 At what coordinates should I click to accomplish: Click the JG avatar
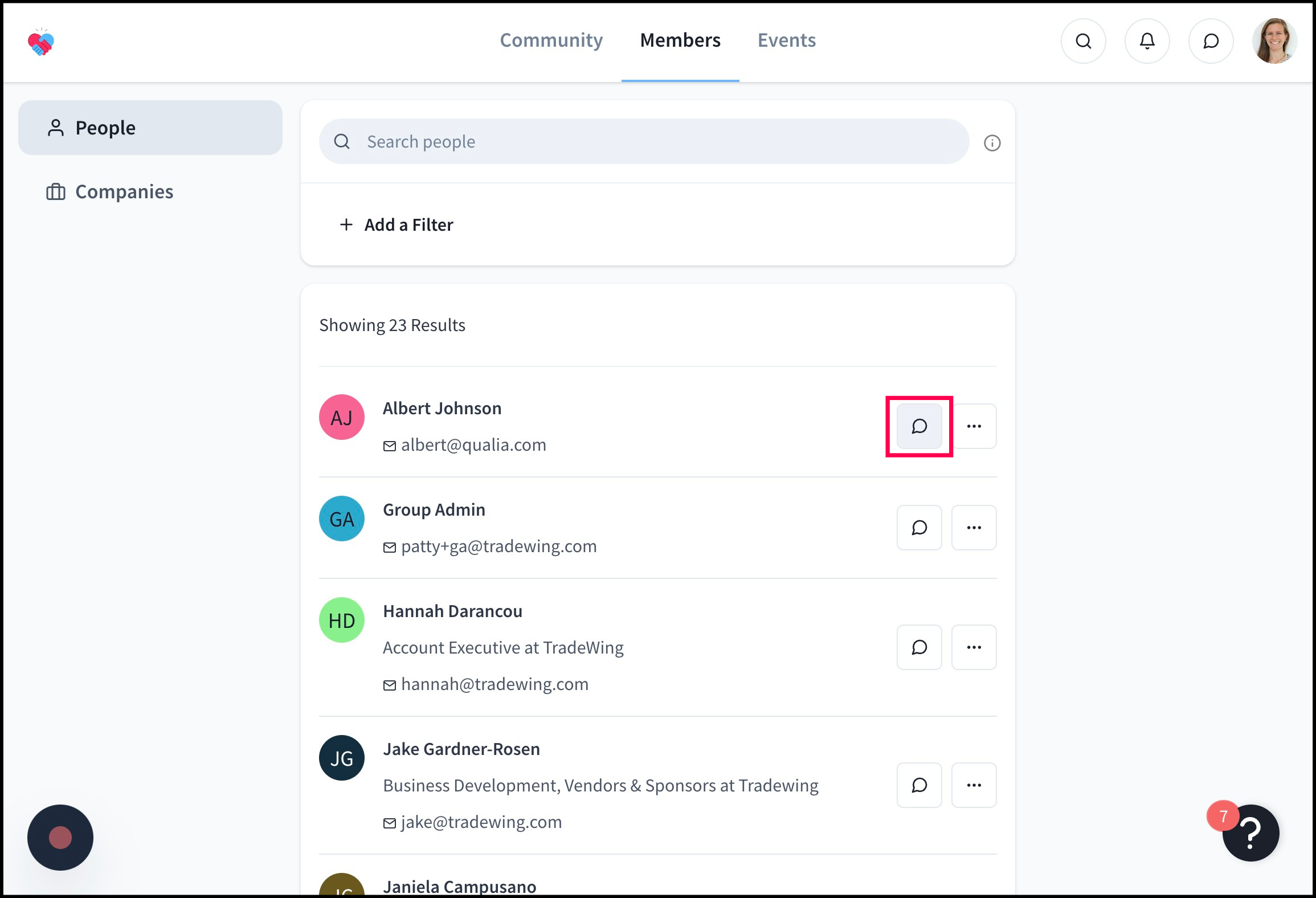tap(341, 758)
